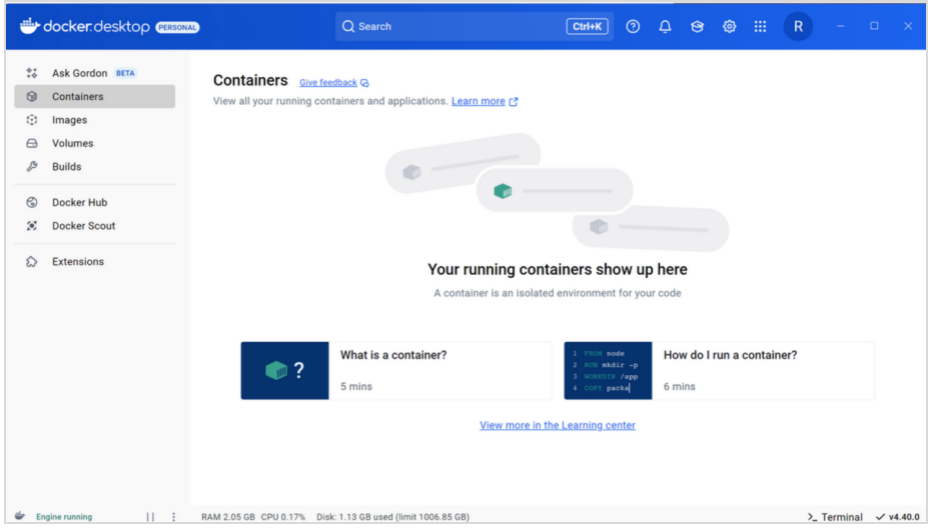932x530 pixels.
Task: Click the Disk 1.13 GB used entry
Action: [393, 517]
